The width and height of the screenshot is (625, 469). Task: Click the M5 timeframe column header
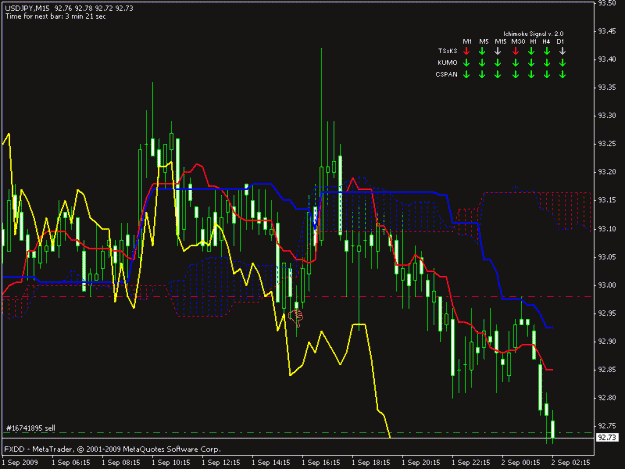[x=483, y=41]
